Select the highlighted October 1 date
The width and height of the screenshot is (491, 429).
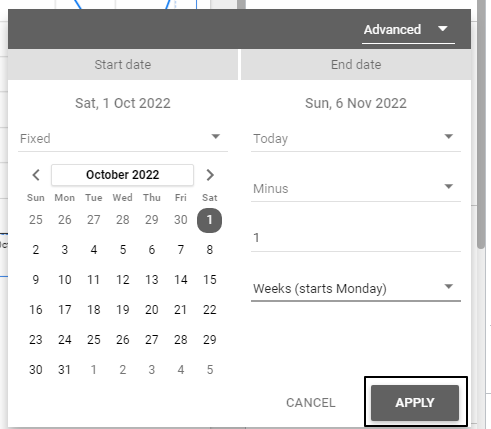(209, 220)
